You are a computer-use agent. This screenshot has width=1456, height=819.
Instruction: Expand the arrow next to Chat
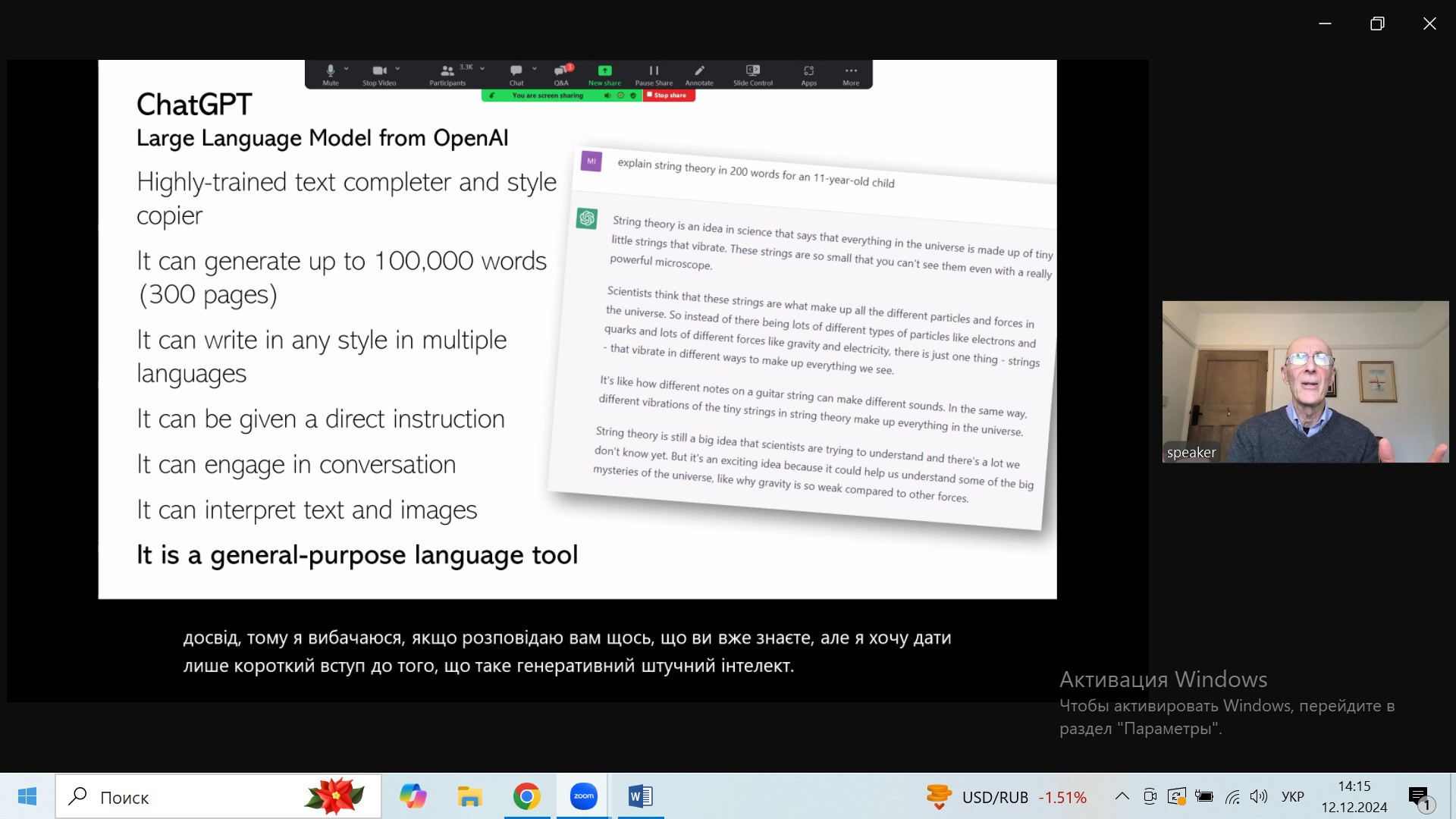(535, 68)
